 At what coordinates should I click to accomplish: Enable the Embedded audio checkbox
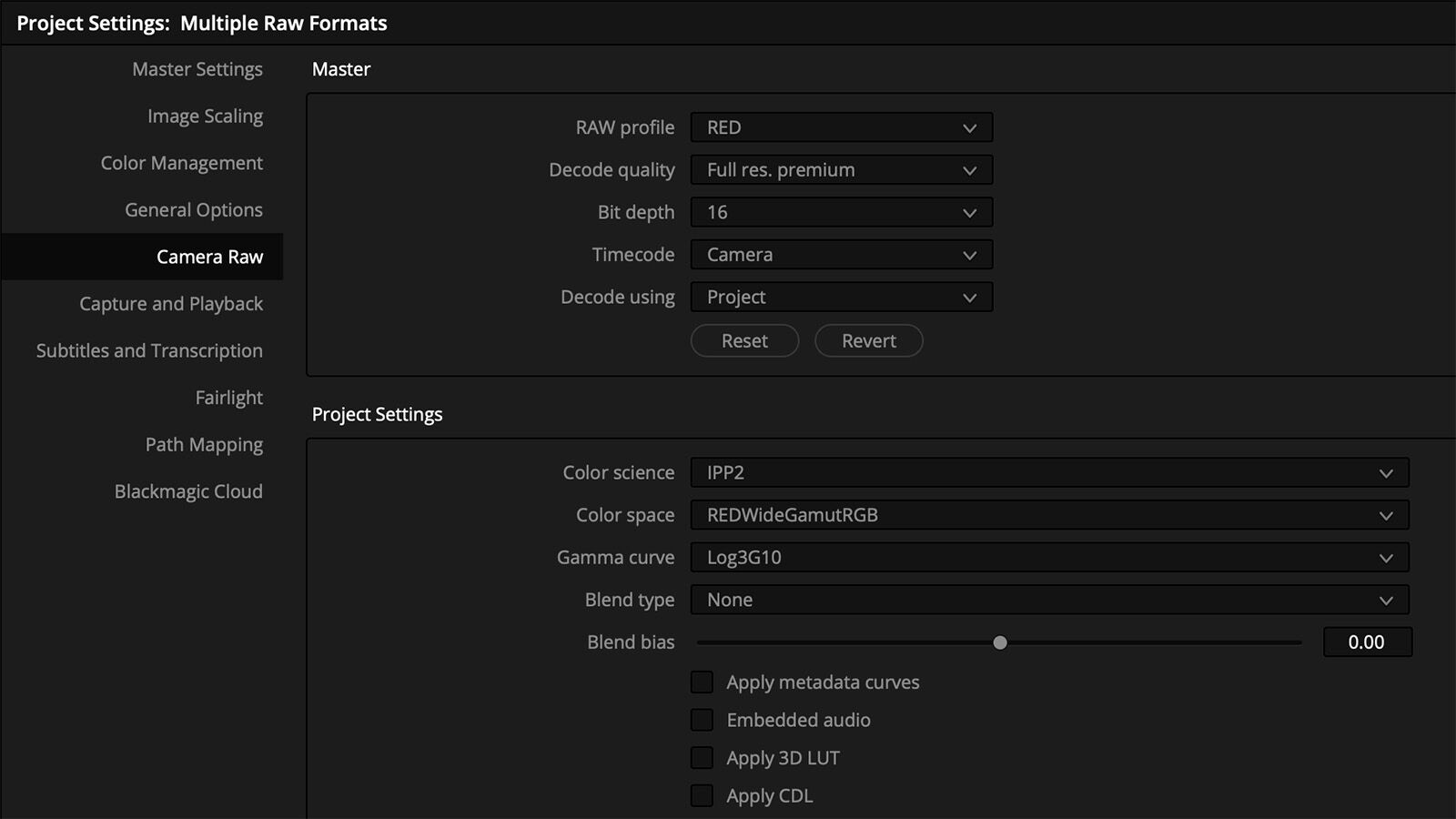coord(702,719)
